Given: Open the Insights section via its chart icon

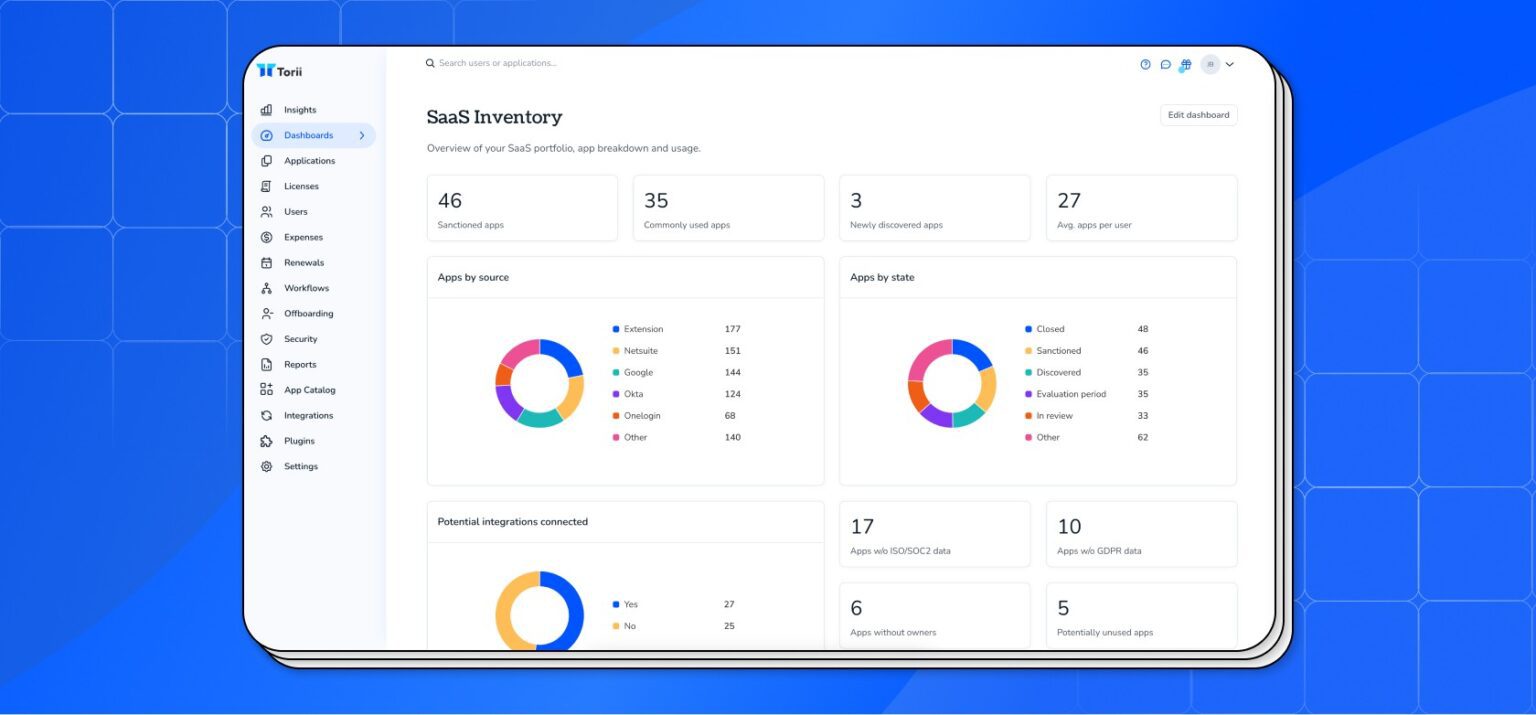Looking at the screenshot, I should (x=265, y=110).
